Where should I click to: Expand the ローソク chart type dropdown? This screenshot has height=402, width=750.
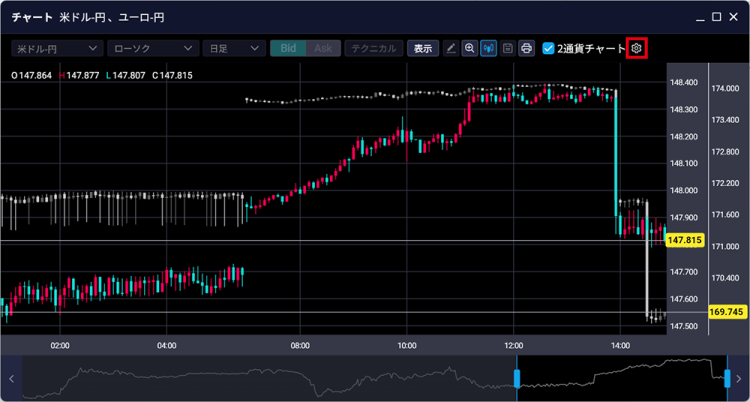(151, 48)
